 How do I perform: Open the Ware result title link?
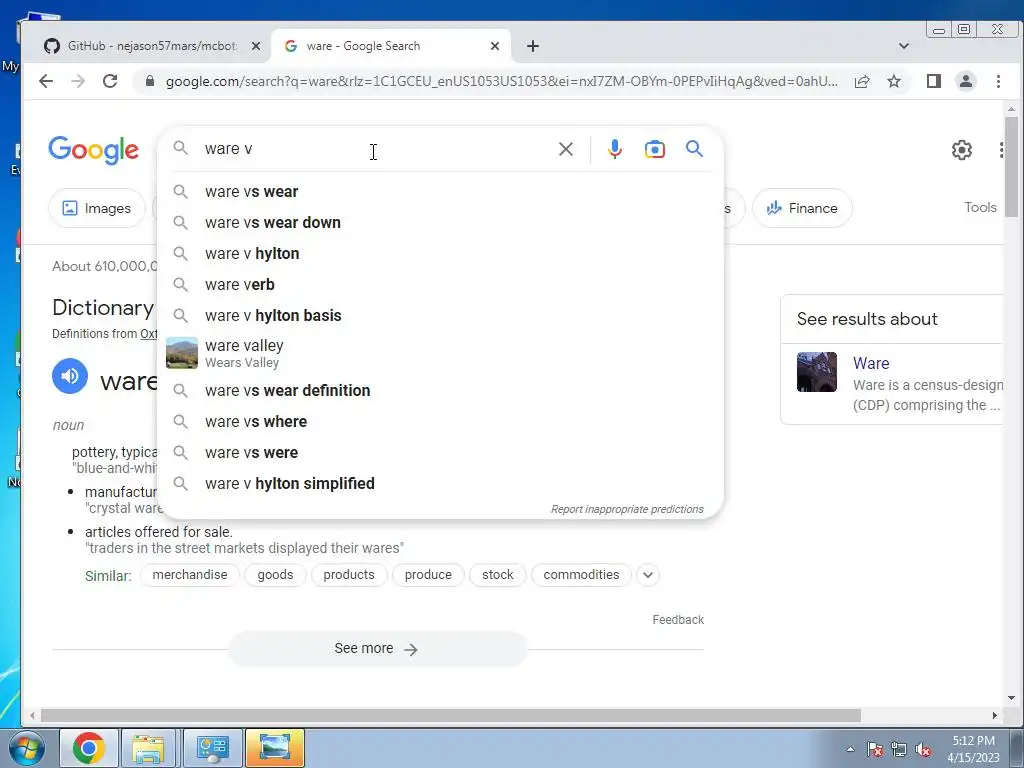[871, 363]
